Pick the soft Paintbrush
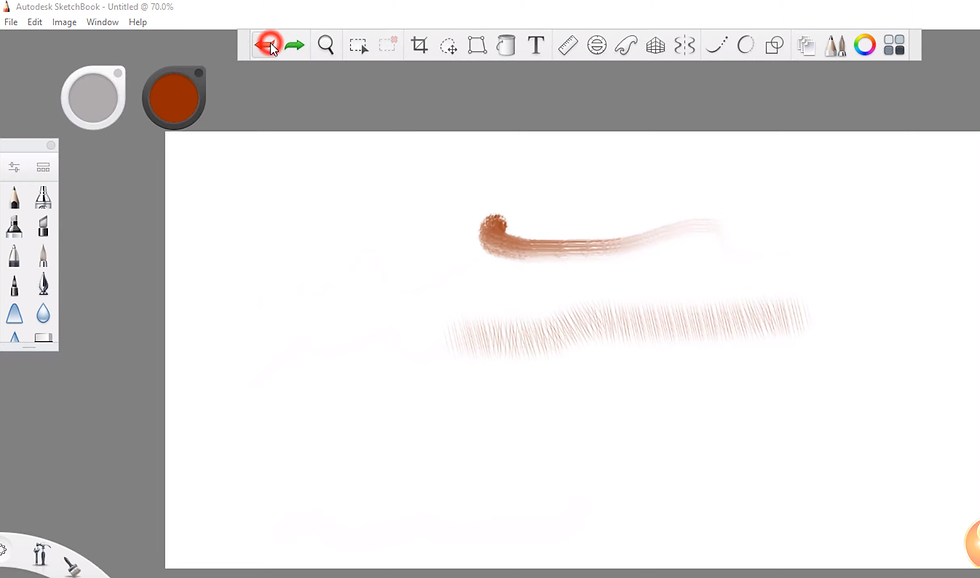Viewport: 980px width, 578px height. click(x=43, y=256)
